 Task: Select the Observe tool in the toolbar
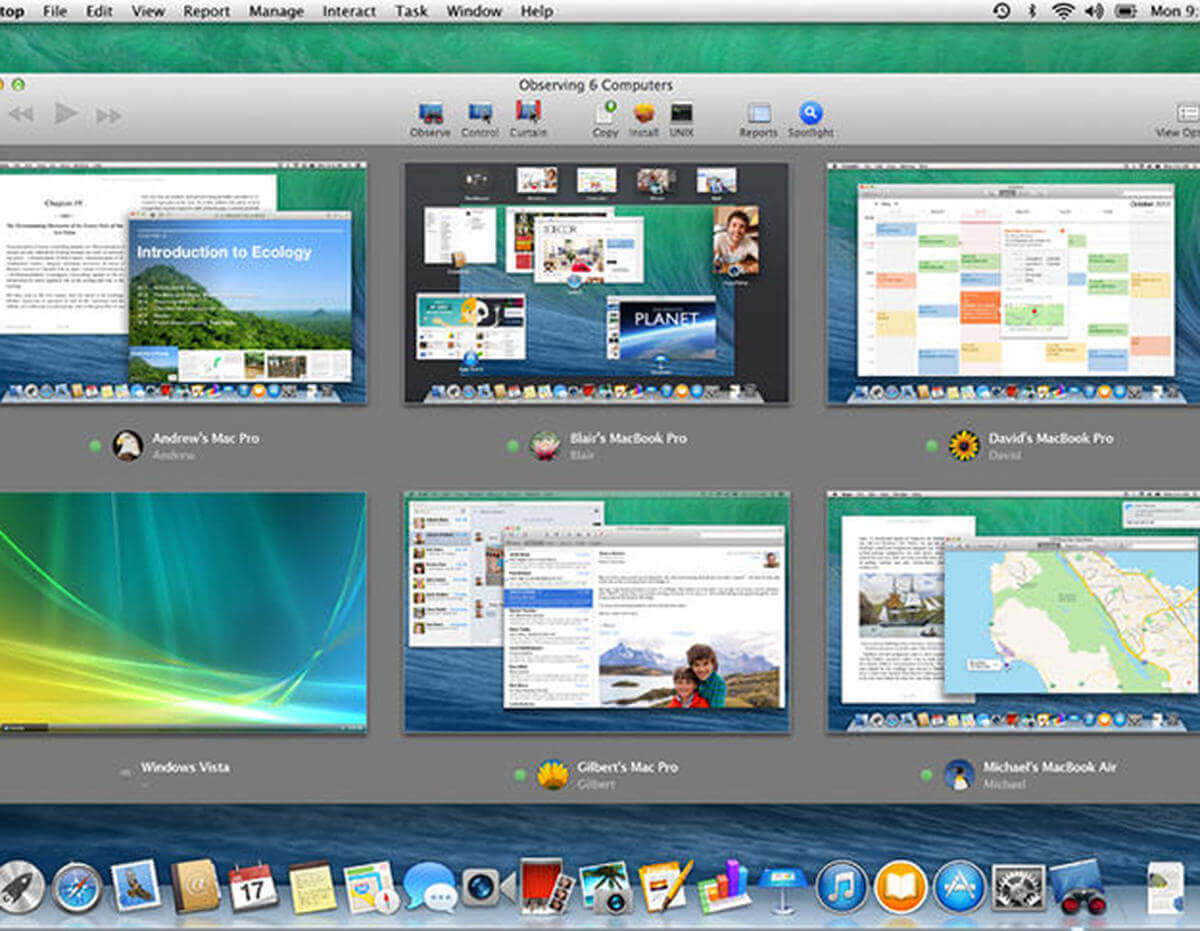point(430,113)
